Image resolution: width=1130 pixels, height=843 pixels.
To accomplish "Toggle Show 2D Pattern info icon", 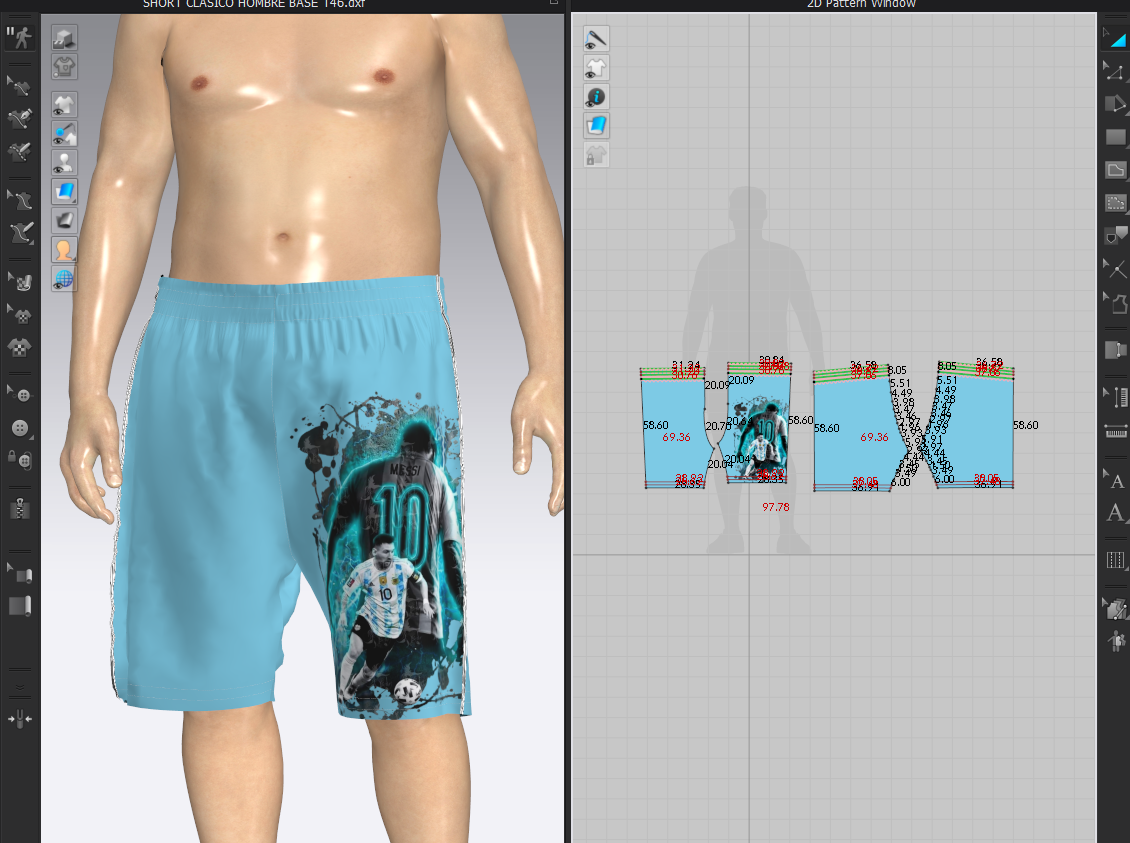I will pyautogui.click(x=596, y=96).
